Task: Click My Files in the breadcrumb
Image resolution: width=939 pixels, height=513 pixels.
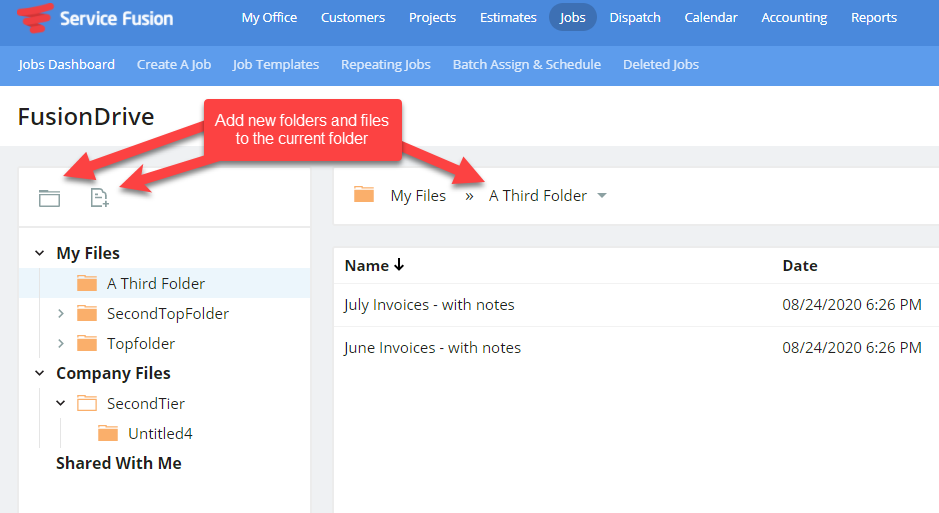Action: pyautogui.click(x=418, y=196)
